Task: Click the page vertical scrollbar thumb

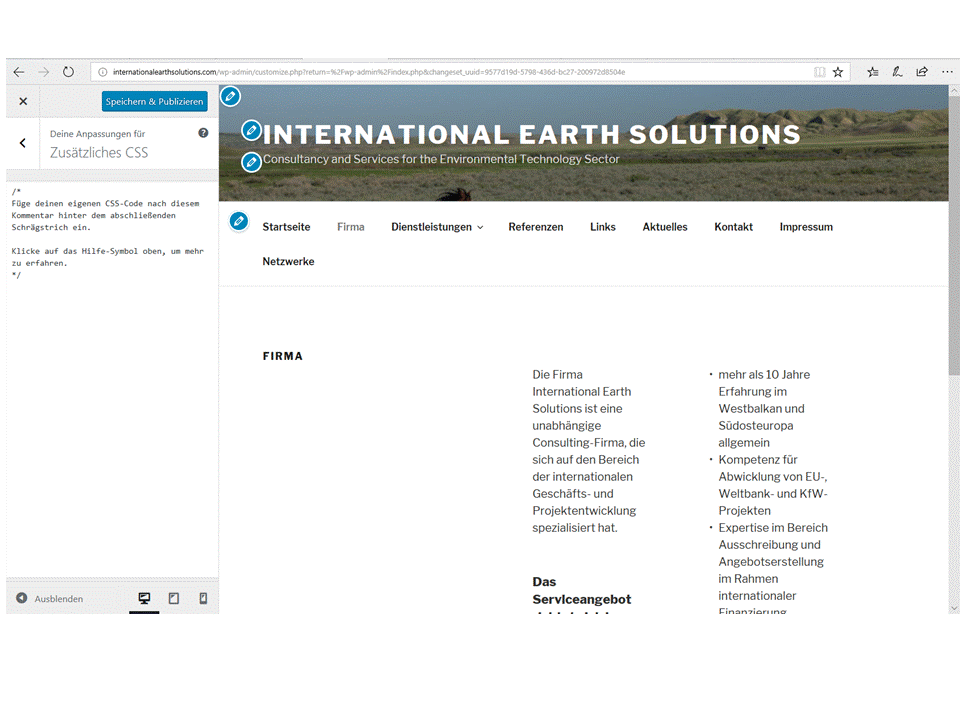Action: [954, 236]
